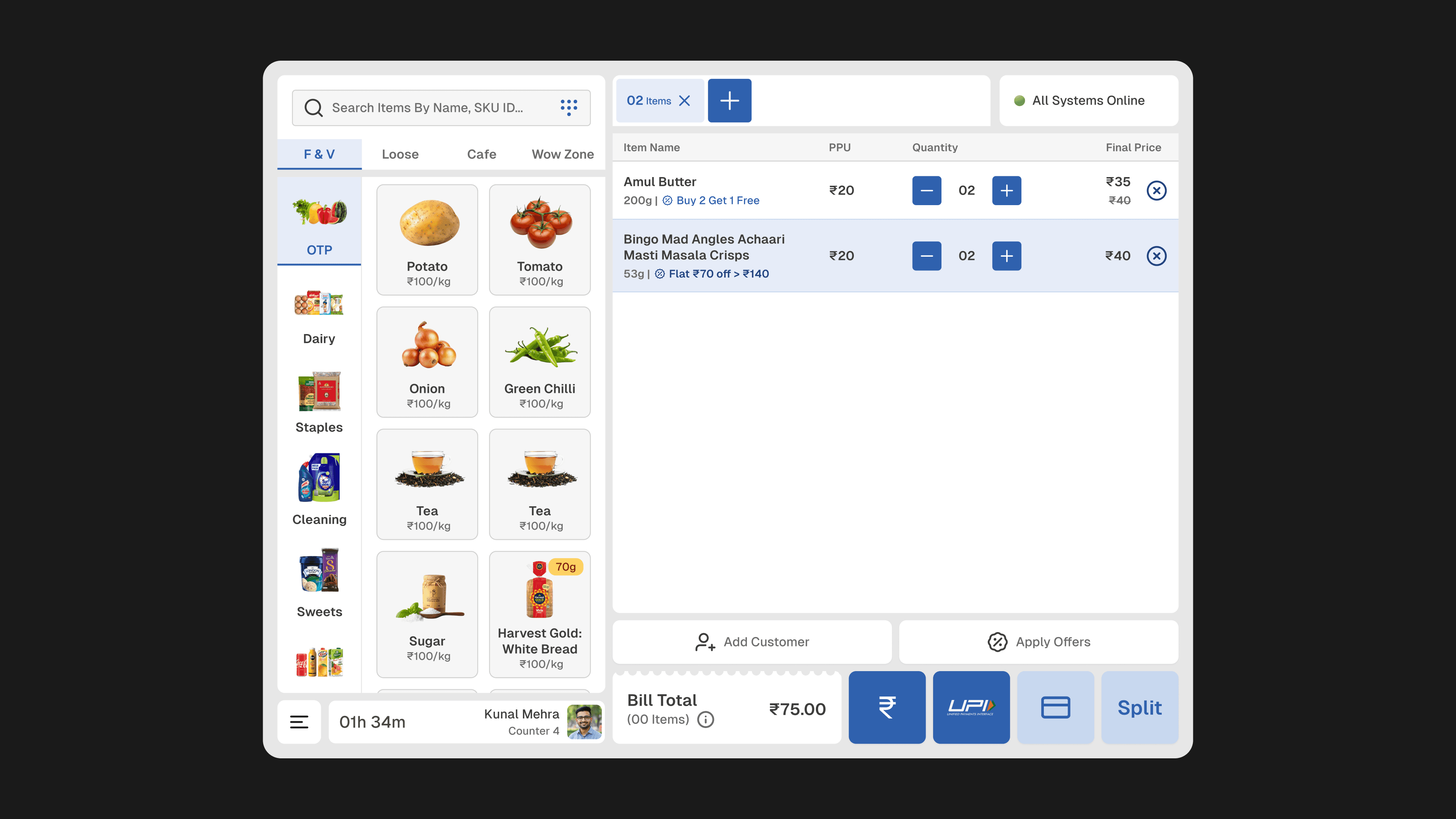Click the grid dots icon in search bar
The image size is (1456, 819).
[569, 107]
